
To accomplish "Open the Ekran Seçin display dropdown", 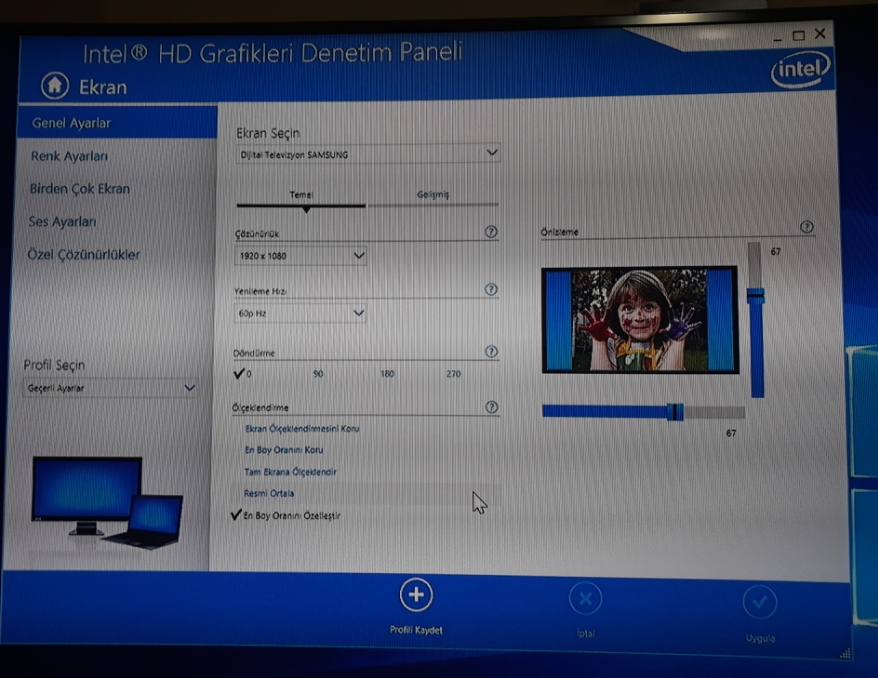I will [367, 153].
